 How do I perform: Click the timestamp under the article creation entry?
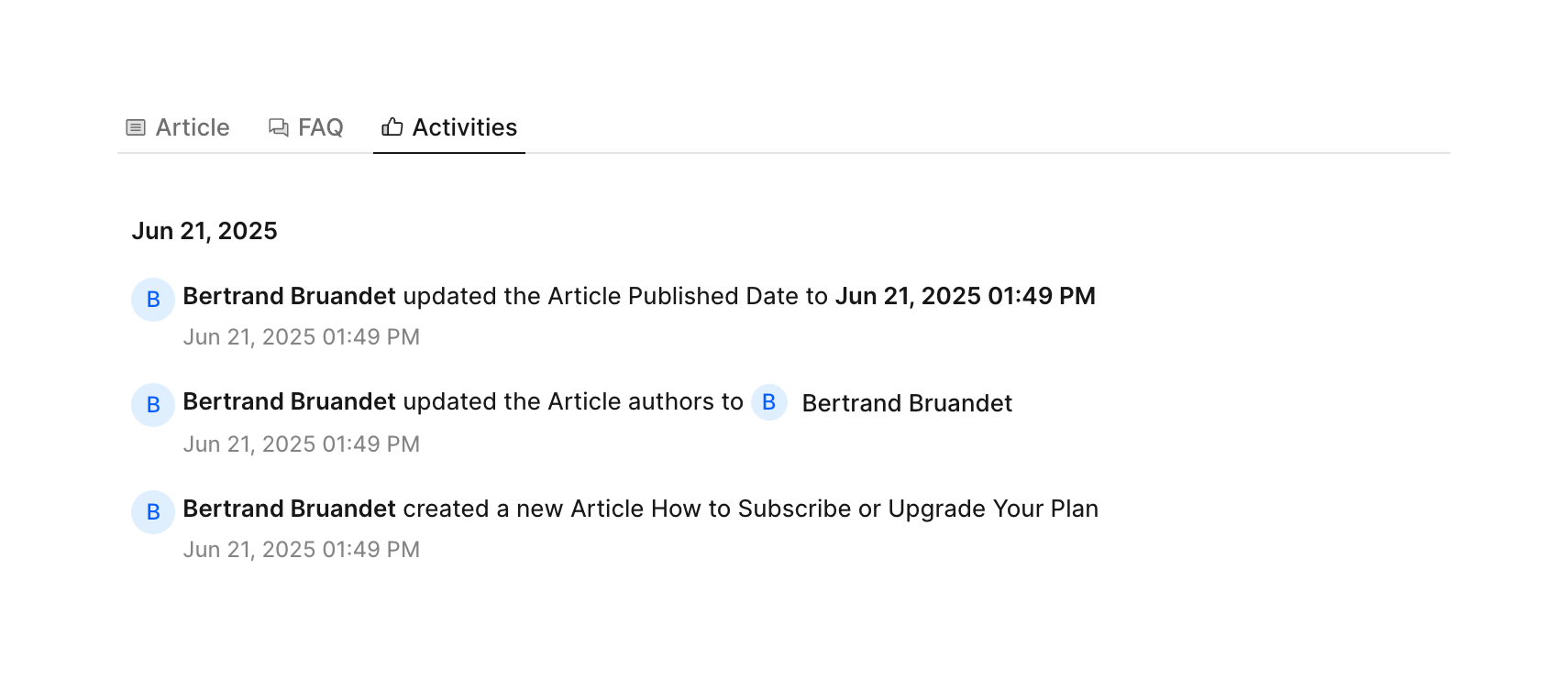(x=301, y=550)
